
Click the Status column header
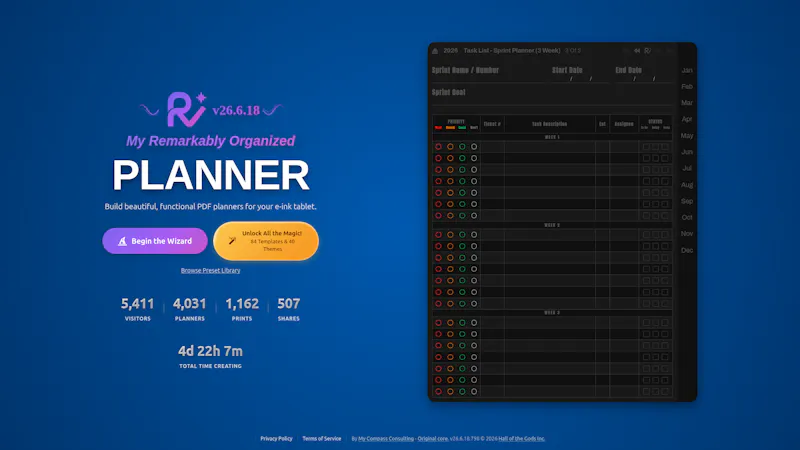pos(655,121)
